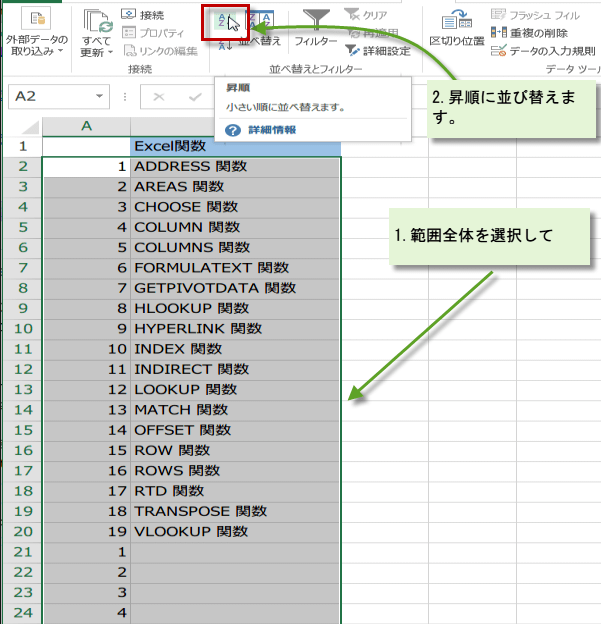601x624 pixels.
Task: Click 重複の削除 remove duplicates
Action: tap(529, 33)
